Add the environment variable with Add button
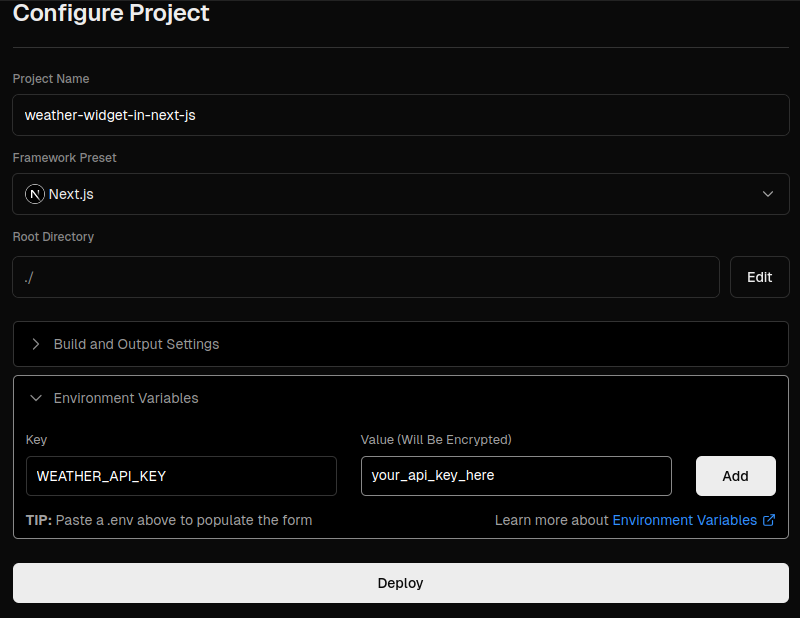Screen dimensions: 800x618 [735, 476]
